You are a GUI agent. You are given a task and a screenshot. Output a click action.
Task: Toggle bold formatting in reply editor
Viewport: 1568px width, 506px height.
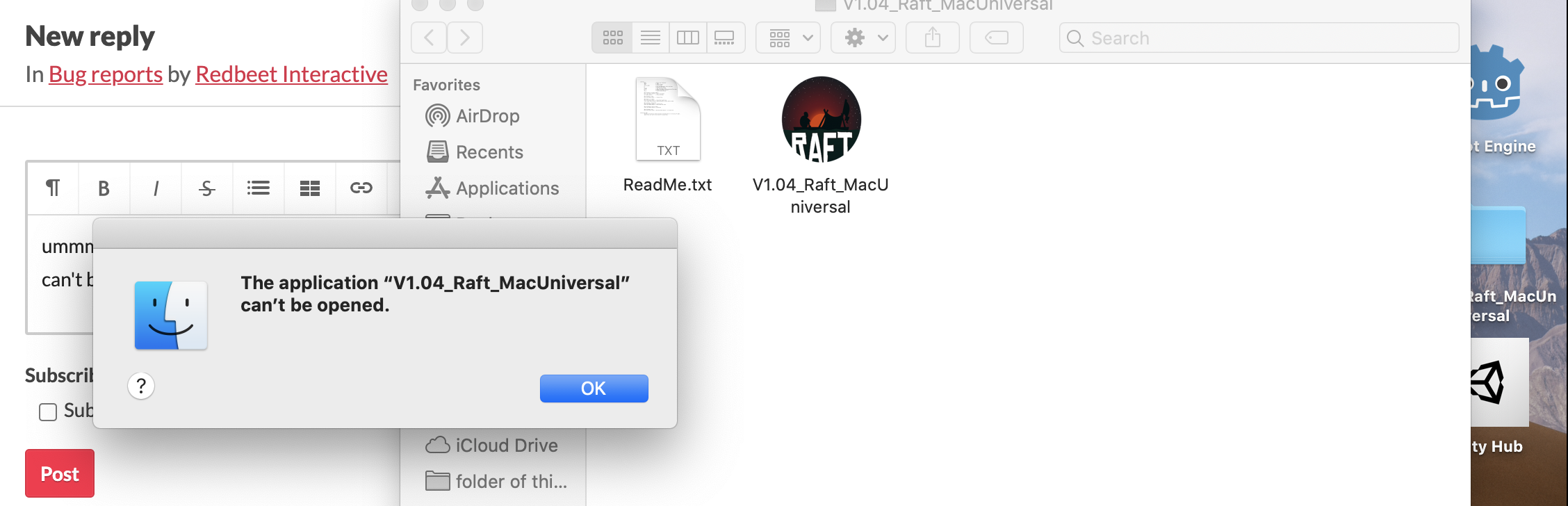click(x=104, y=188)
